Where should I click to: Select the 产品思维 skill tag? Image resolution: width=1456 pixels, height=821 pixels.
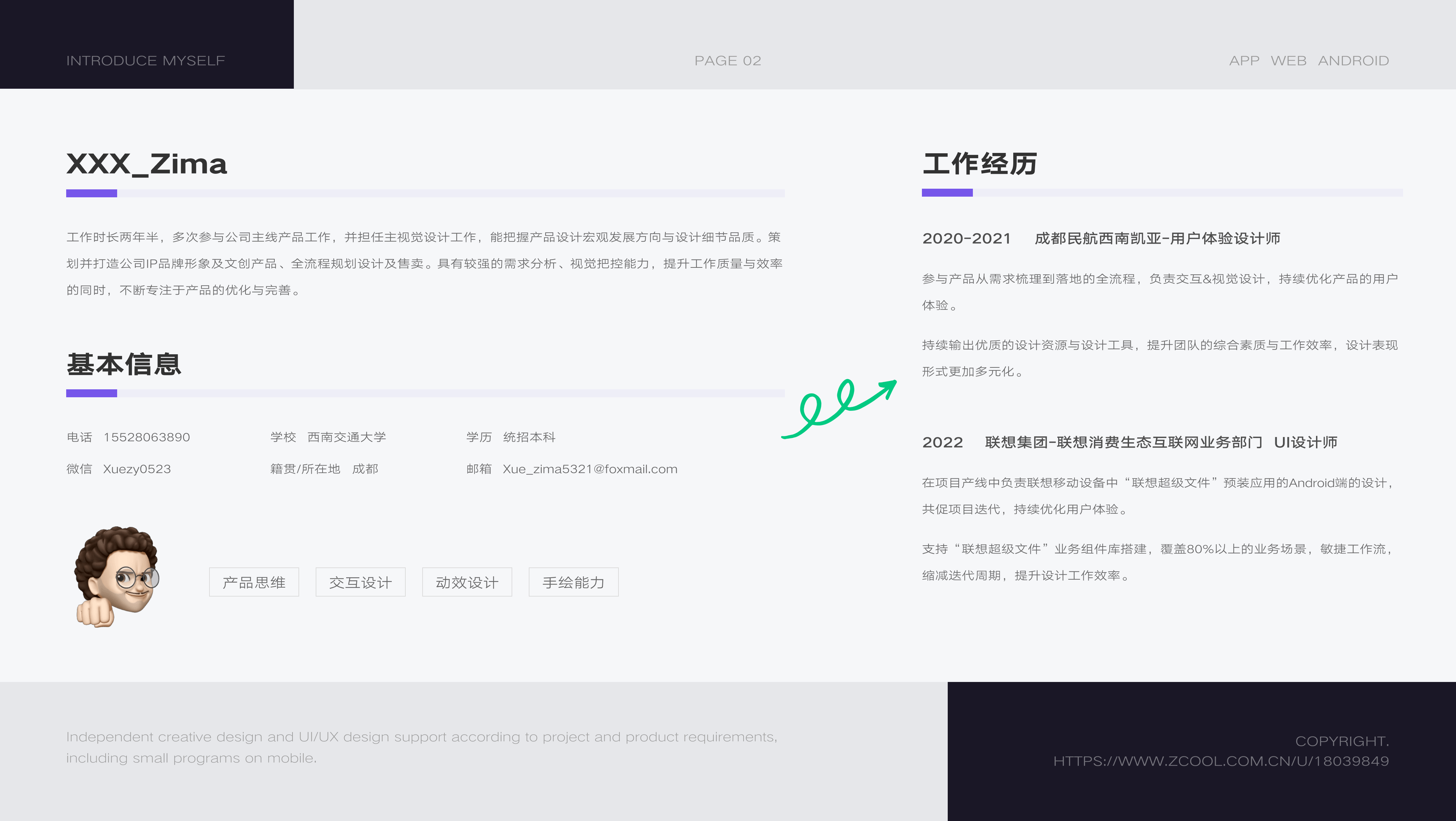(x=254, y=582)
